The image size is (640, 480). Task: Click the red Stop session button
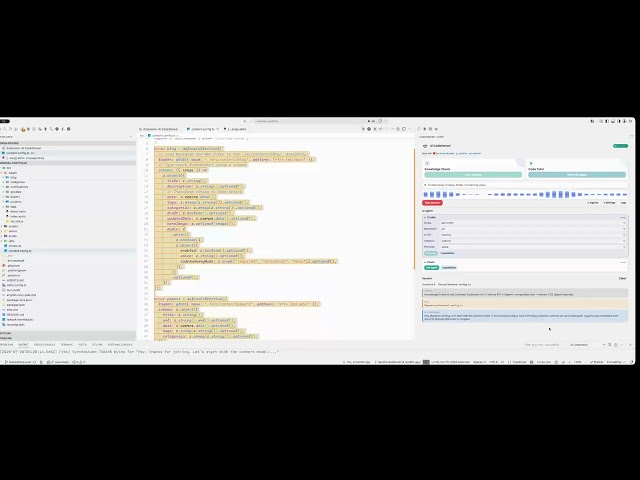[x=432, y=202]
